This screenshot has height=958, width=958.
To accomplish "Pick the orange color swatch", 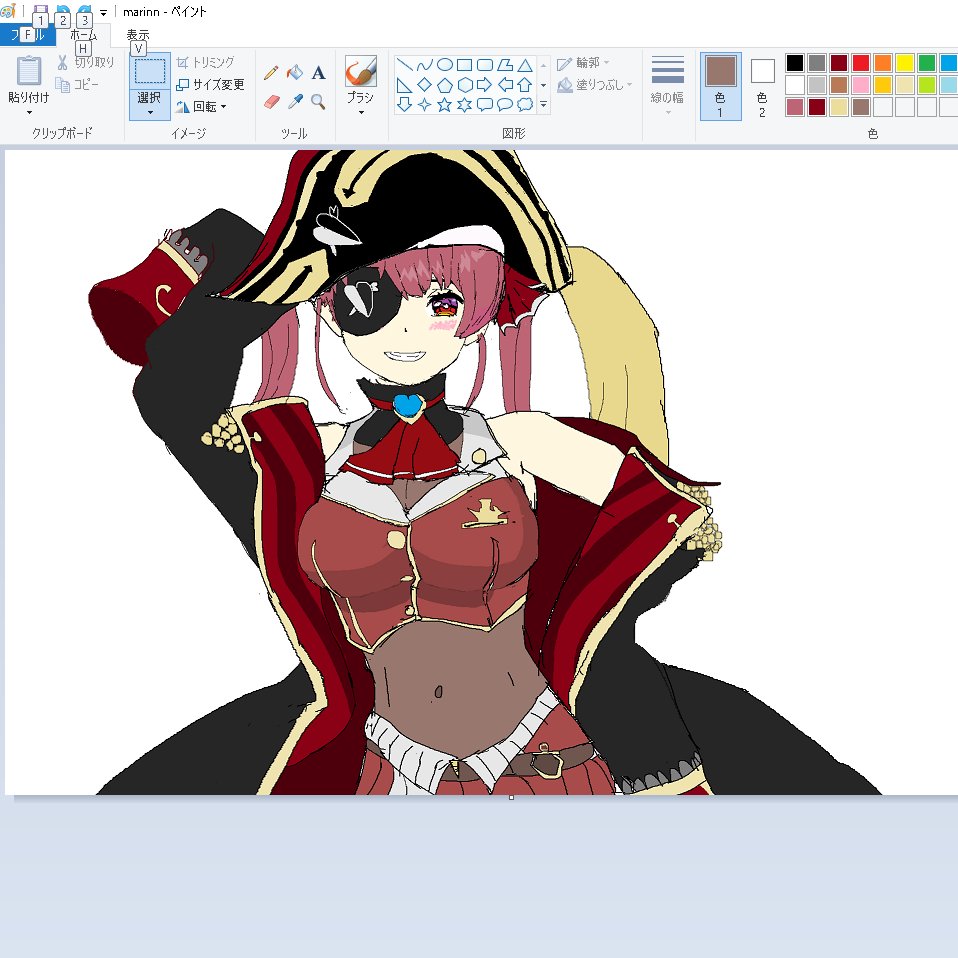I will pos(883,63).
